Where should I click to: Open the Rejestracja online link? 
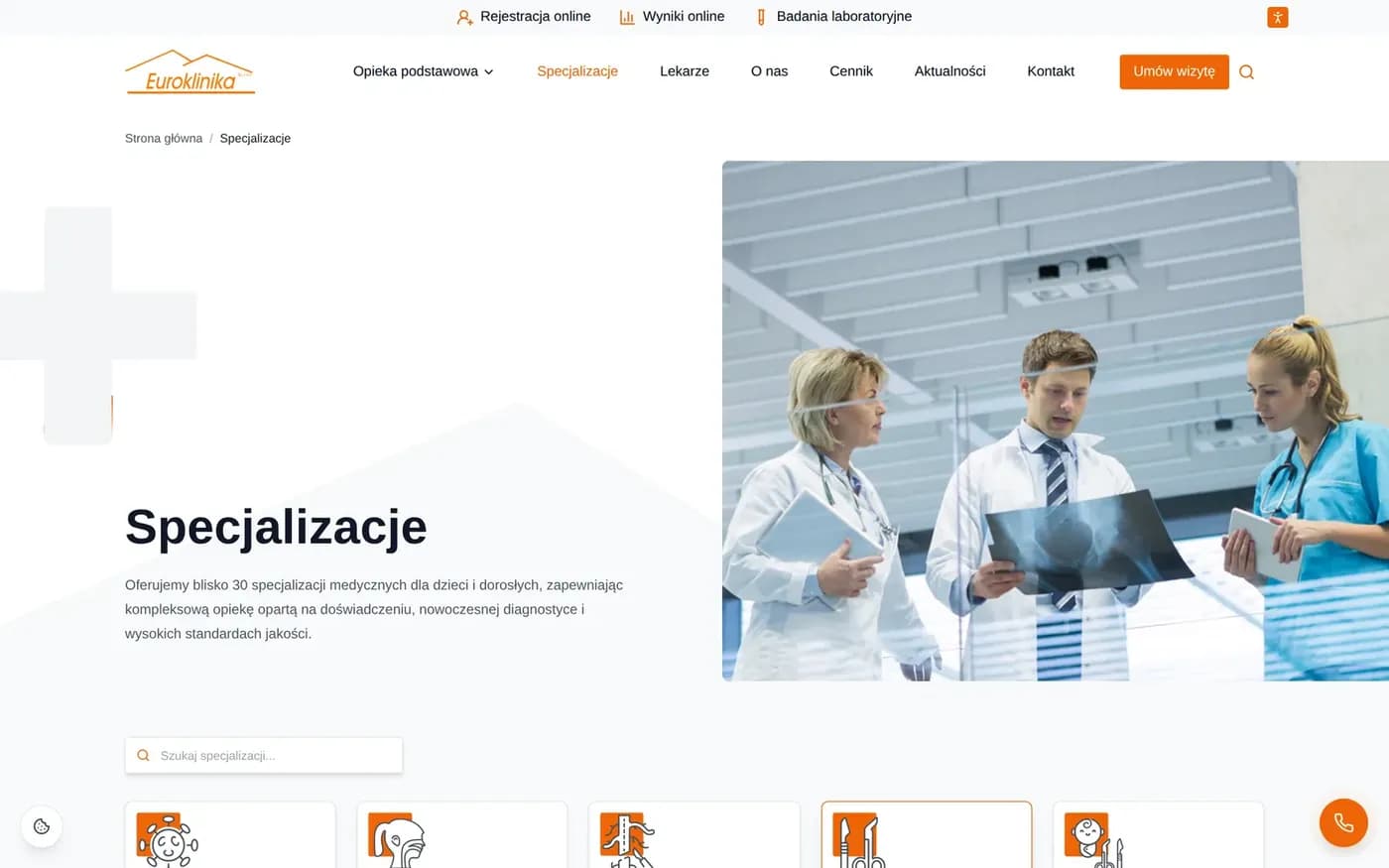pos(524,17)
